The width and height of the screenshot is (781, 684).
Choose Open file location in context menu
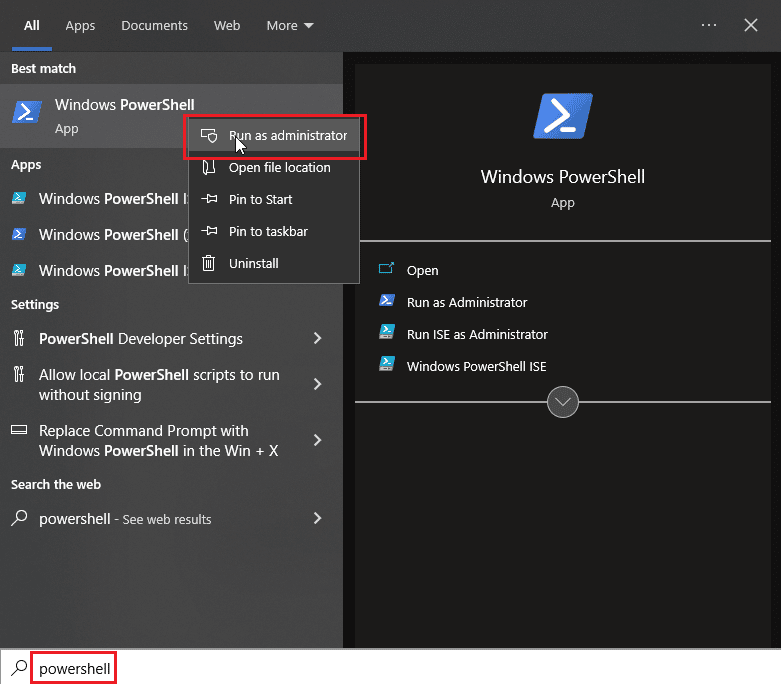coord(274,167)
